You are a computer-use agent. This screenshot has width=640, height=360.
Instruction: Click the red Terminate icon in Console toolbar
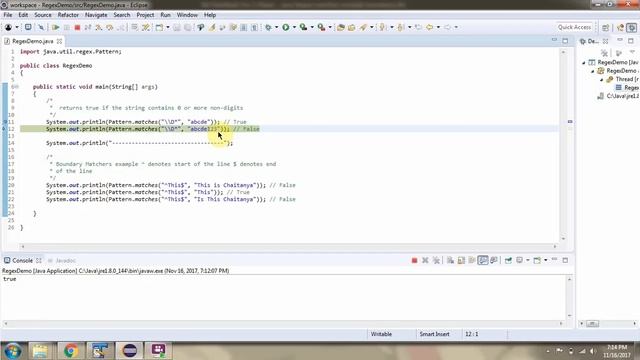(x=414, y=260)
